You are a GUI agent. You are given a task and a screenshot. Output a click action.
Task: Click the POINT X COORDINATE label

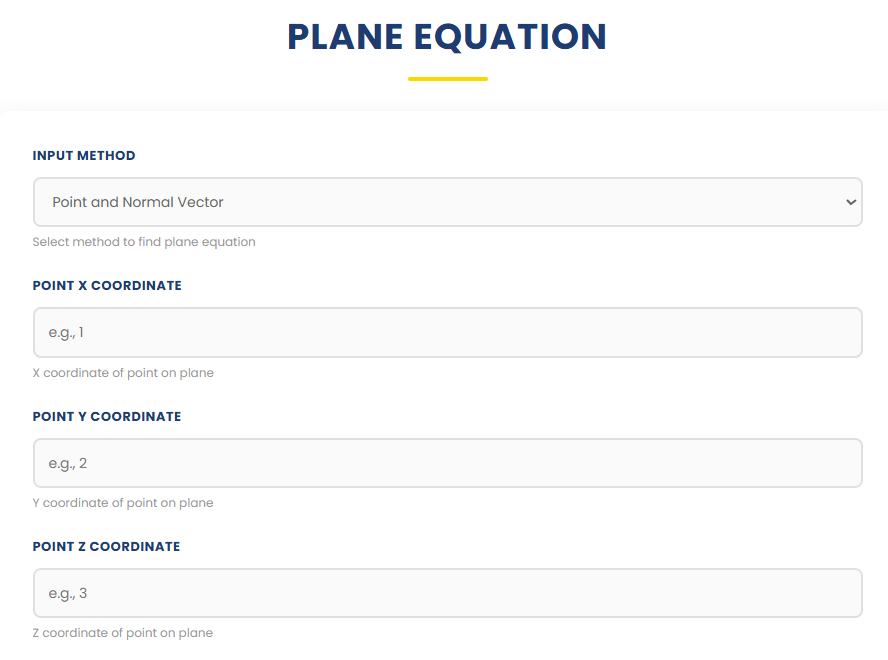point(106,285)
